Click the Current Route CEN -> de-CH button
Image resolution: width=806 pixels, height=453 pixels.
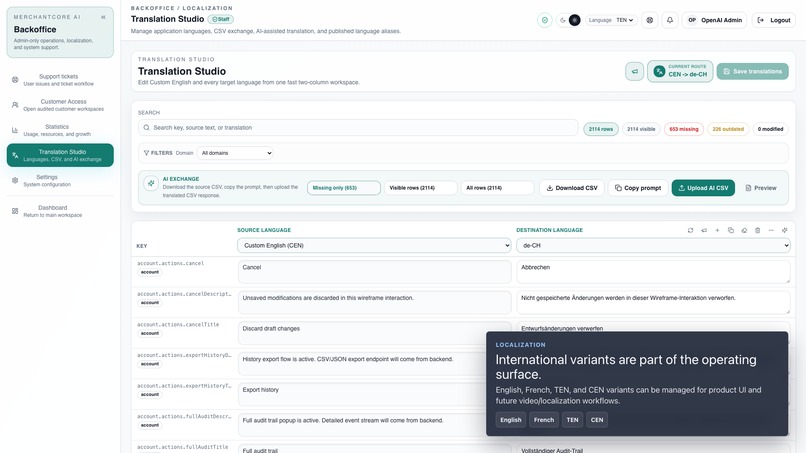pos(680,71)
